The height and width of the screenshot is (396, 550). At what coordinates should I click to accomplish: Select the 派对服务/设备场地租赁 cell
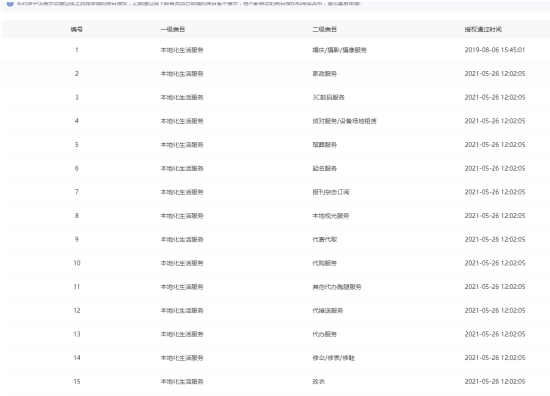pyautogui.click(x=344, y=121)
